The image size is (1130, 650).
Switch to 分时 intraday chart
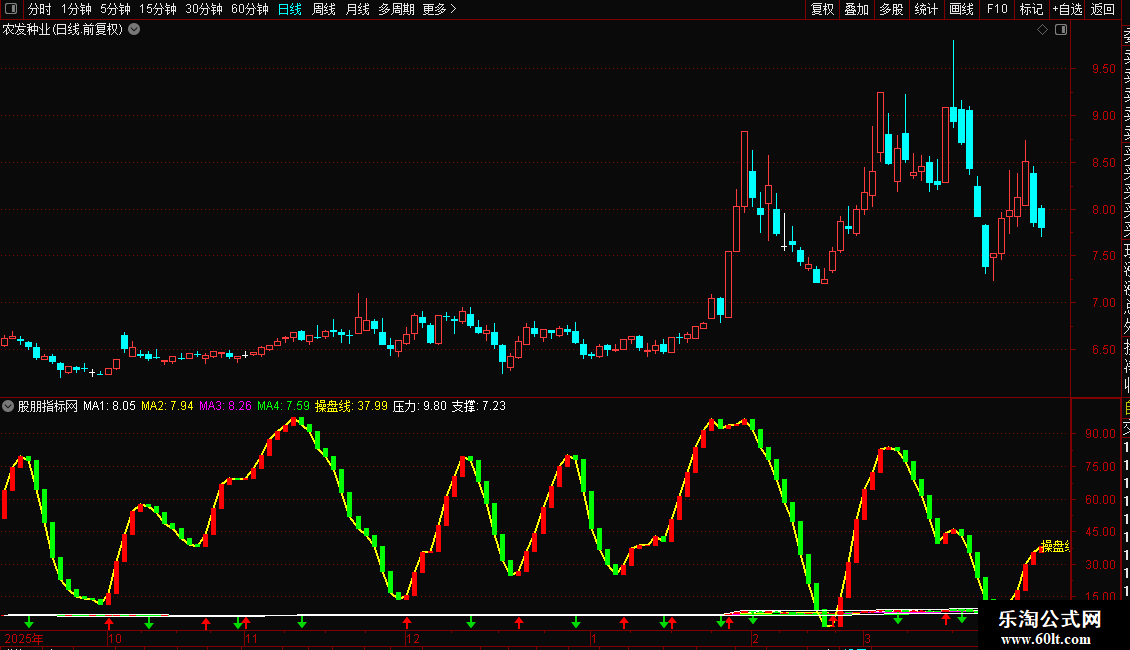(39, 9)
